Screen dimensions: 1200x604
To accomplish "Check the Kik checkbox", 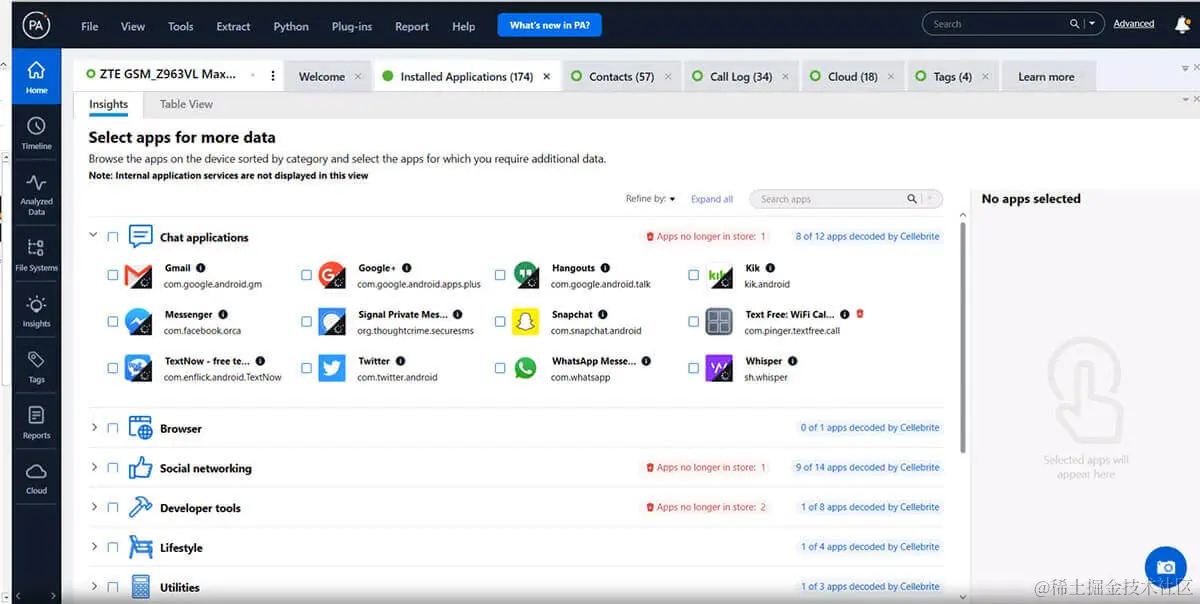I will (x=693, y=275).
